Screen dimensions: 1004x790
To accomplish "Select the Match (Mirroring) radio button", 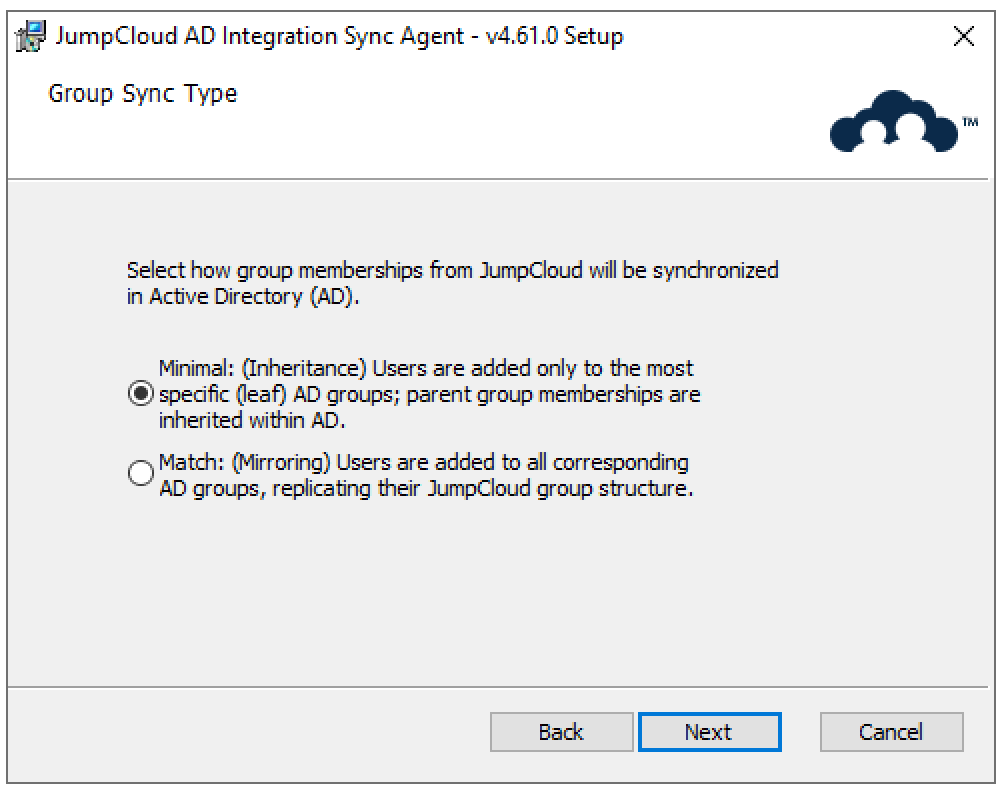I will 141,476.
